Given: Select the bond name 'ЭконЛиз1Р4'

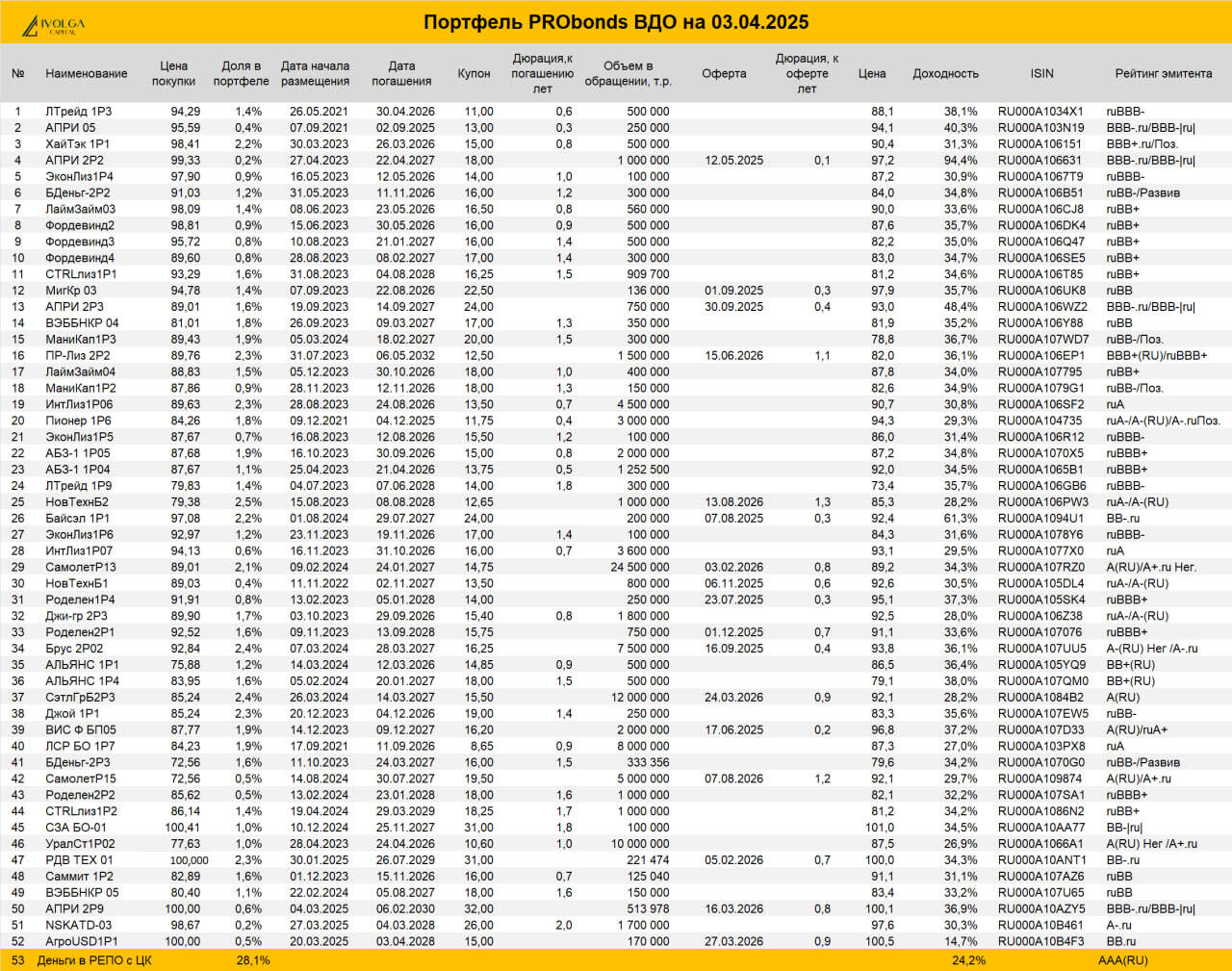Looking at the screenshot, I should [x=80, y=177].
